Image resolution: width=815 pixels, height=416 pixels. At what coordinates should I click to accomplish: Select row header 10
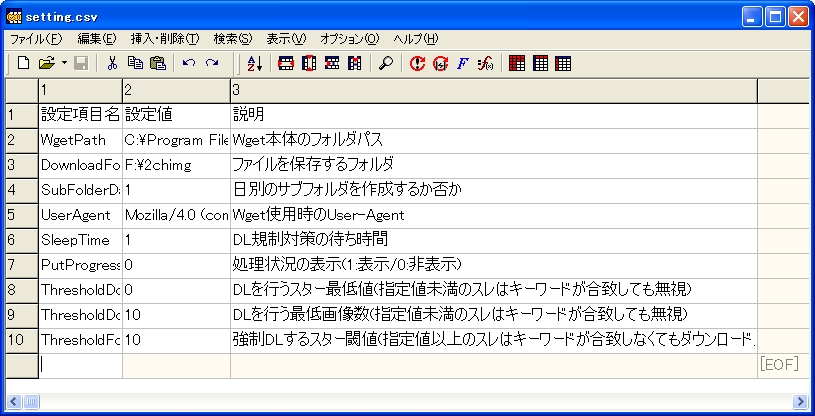(x=22, y=341)
